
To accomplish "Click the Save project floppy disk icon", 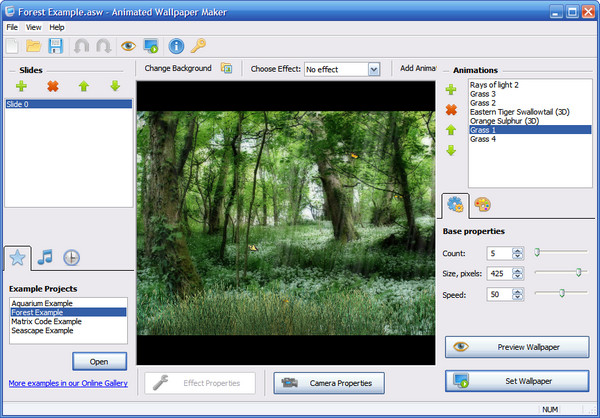I will click(56, 46).
